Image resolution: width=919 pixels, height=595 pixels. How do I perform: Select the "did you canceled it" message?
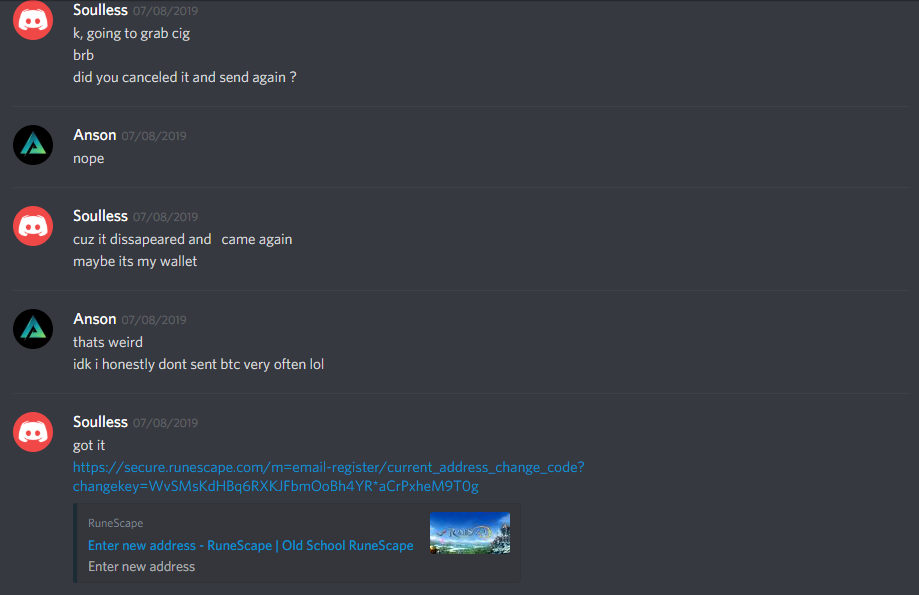tap(185, 77)
